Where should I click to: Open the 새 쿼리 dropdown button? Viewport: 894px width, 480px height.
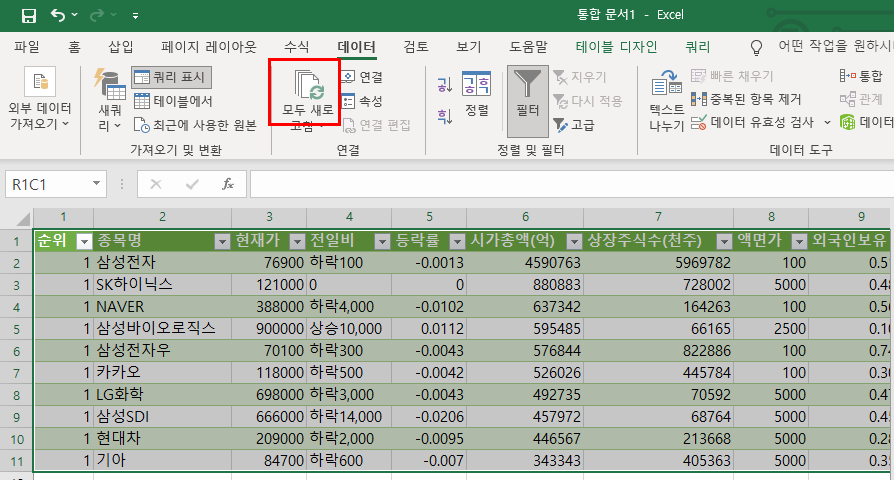coord(110,100)
